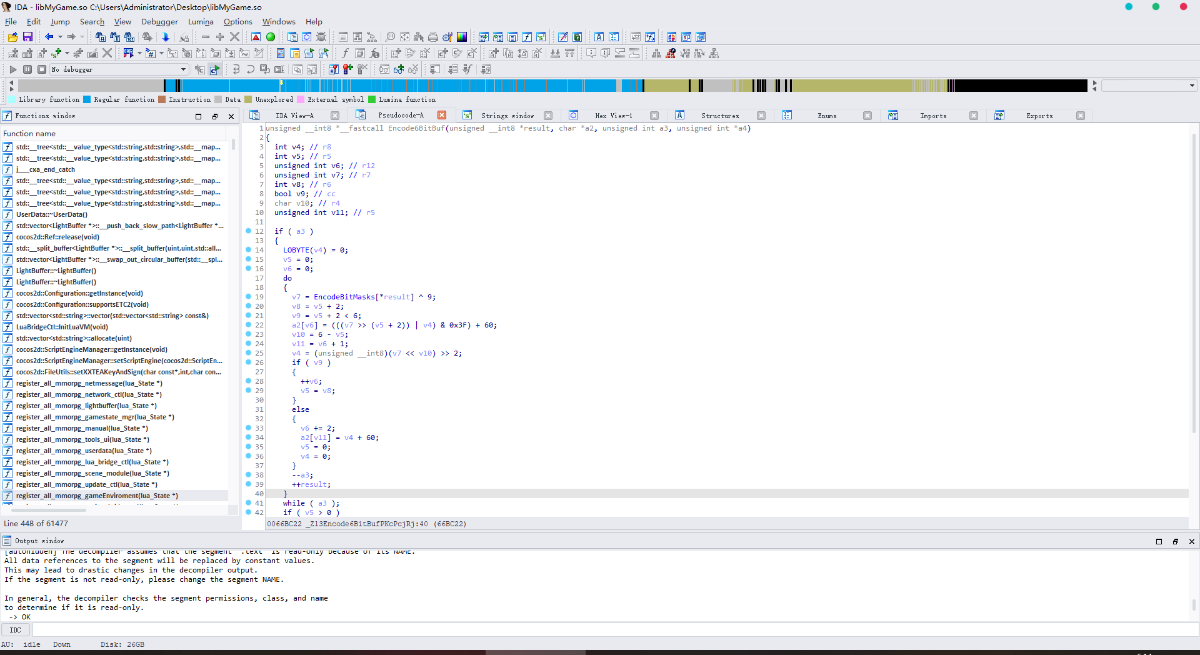This screenshot has width=1200, height=655.
Task: Click the Function name column header
Action: coord(30,133)
